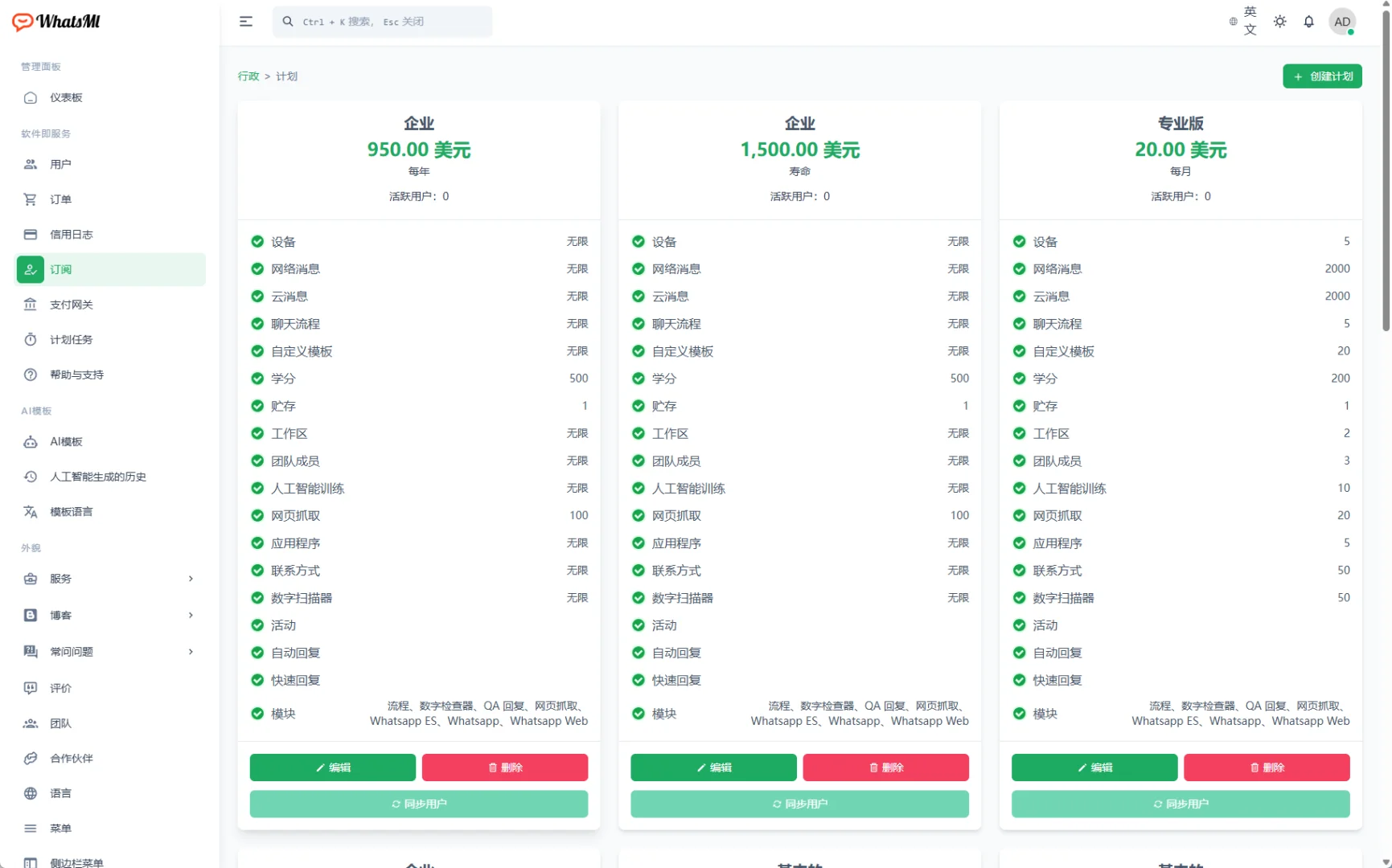Click 网络消息 value 2000 in 专业版 plan

pyautogui.click(x=1337, y=268)
